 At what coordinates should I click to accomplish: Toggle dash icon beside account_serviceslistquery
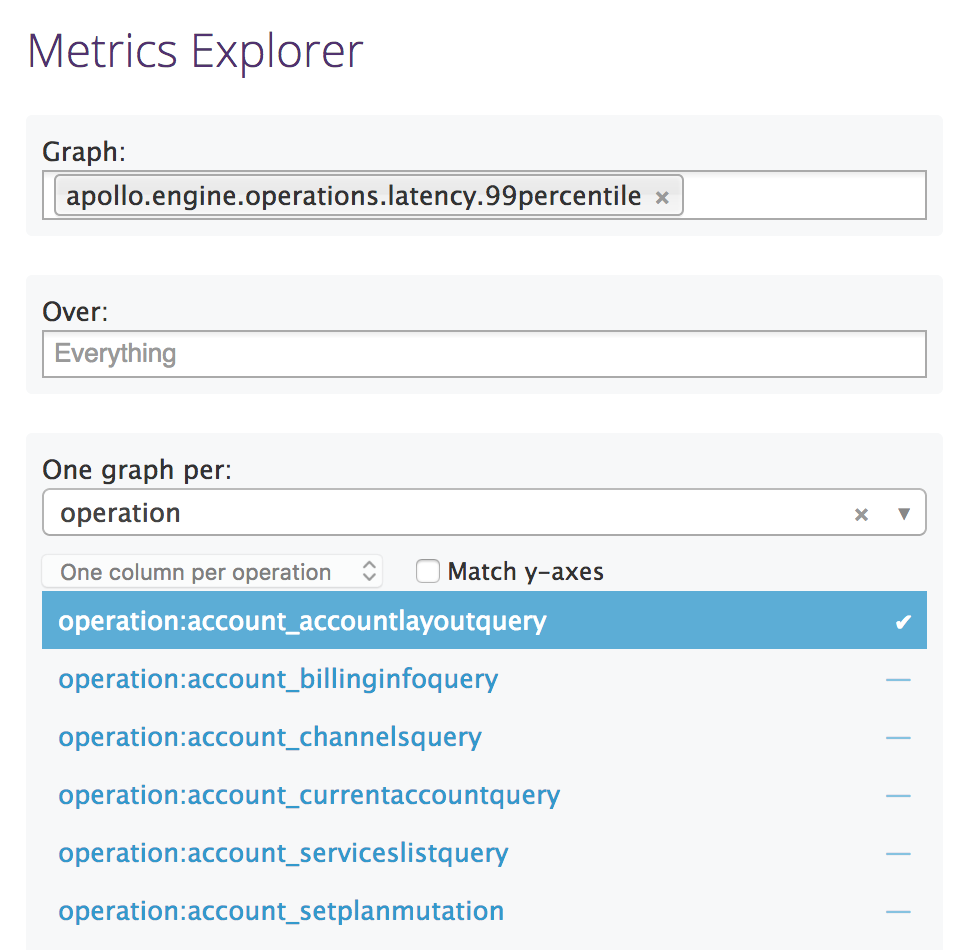(x=898, y=853)
